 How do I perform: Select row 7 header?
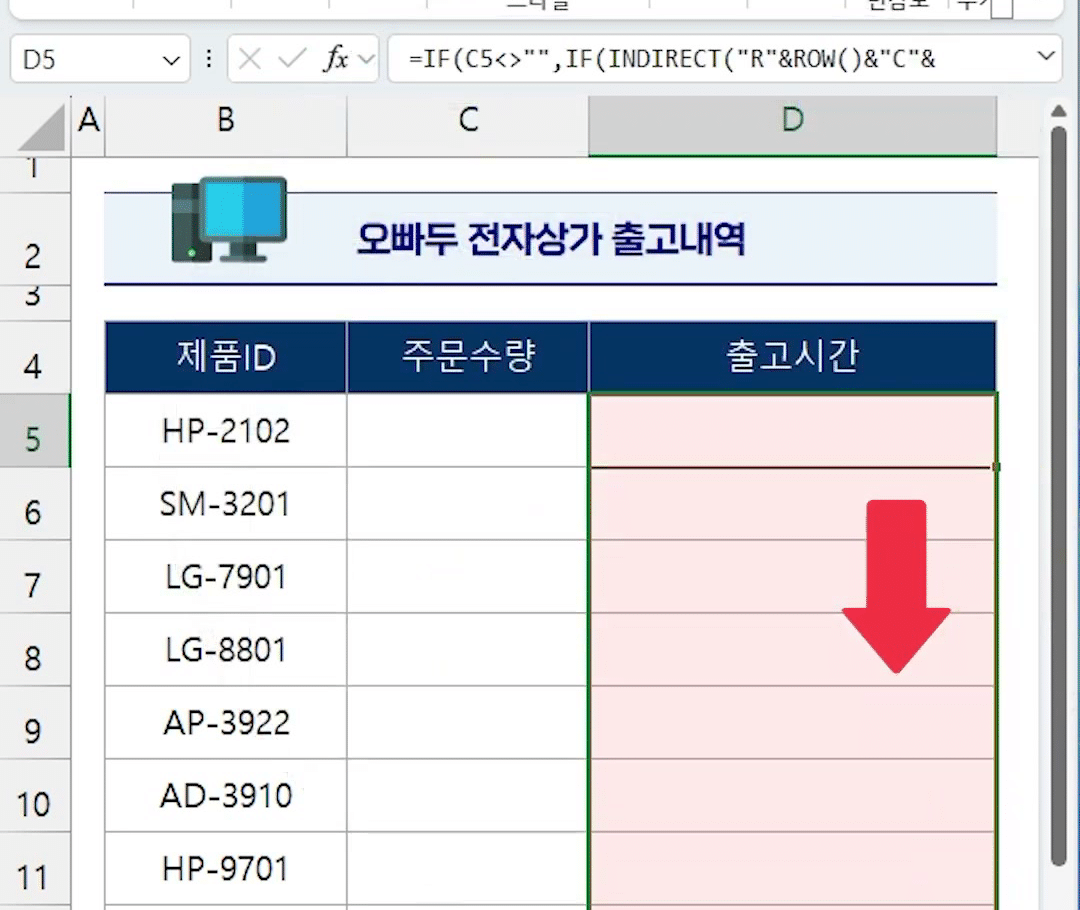[x=34, y=577]
